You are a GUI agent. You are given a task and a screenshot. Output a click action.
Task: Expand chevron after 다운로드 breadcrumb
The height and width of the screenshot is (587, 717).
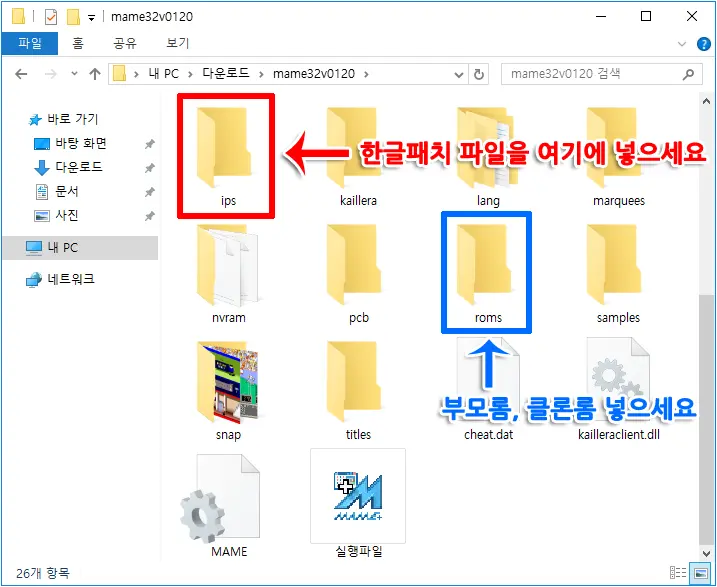point(261,74)
